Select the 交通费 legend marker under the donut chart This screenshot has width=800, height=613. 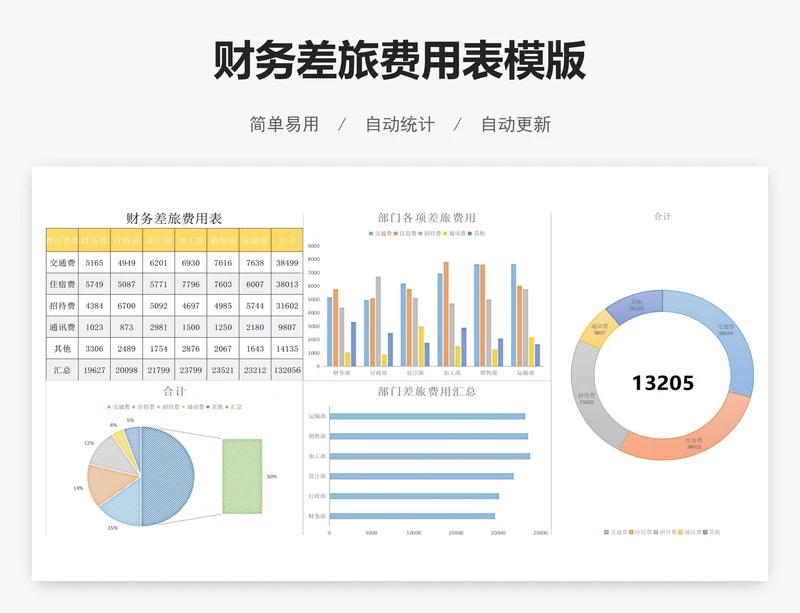tap(606, 531)
